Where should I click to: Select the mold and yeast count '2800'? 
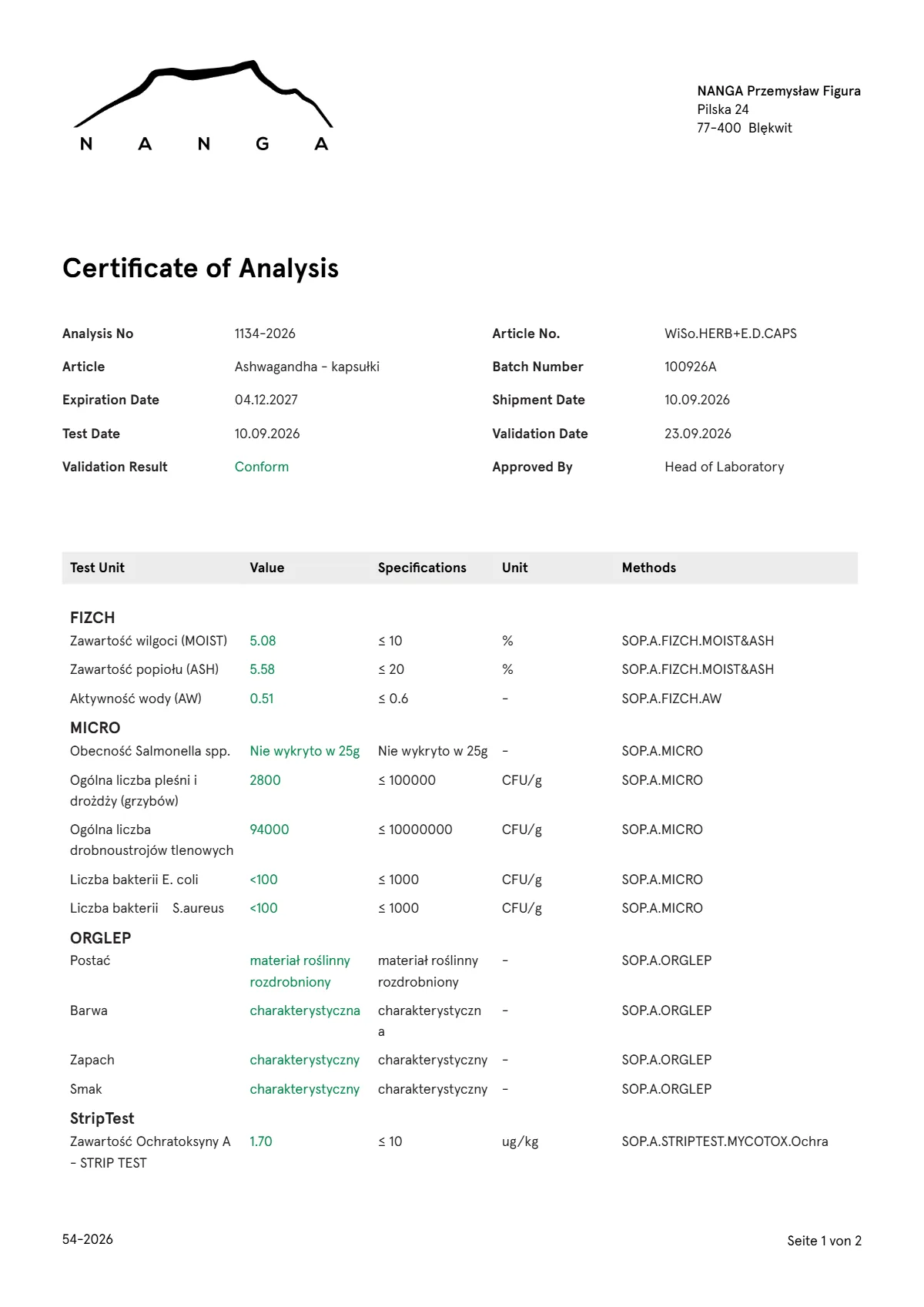point(265,780)
